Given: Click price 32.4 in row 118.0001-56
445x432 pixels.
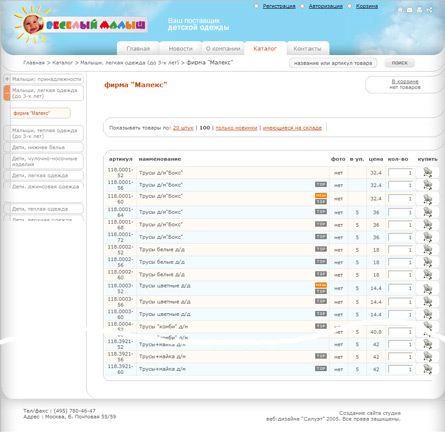Looking at the screenshot, I should 376,185.
